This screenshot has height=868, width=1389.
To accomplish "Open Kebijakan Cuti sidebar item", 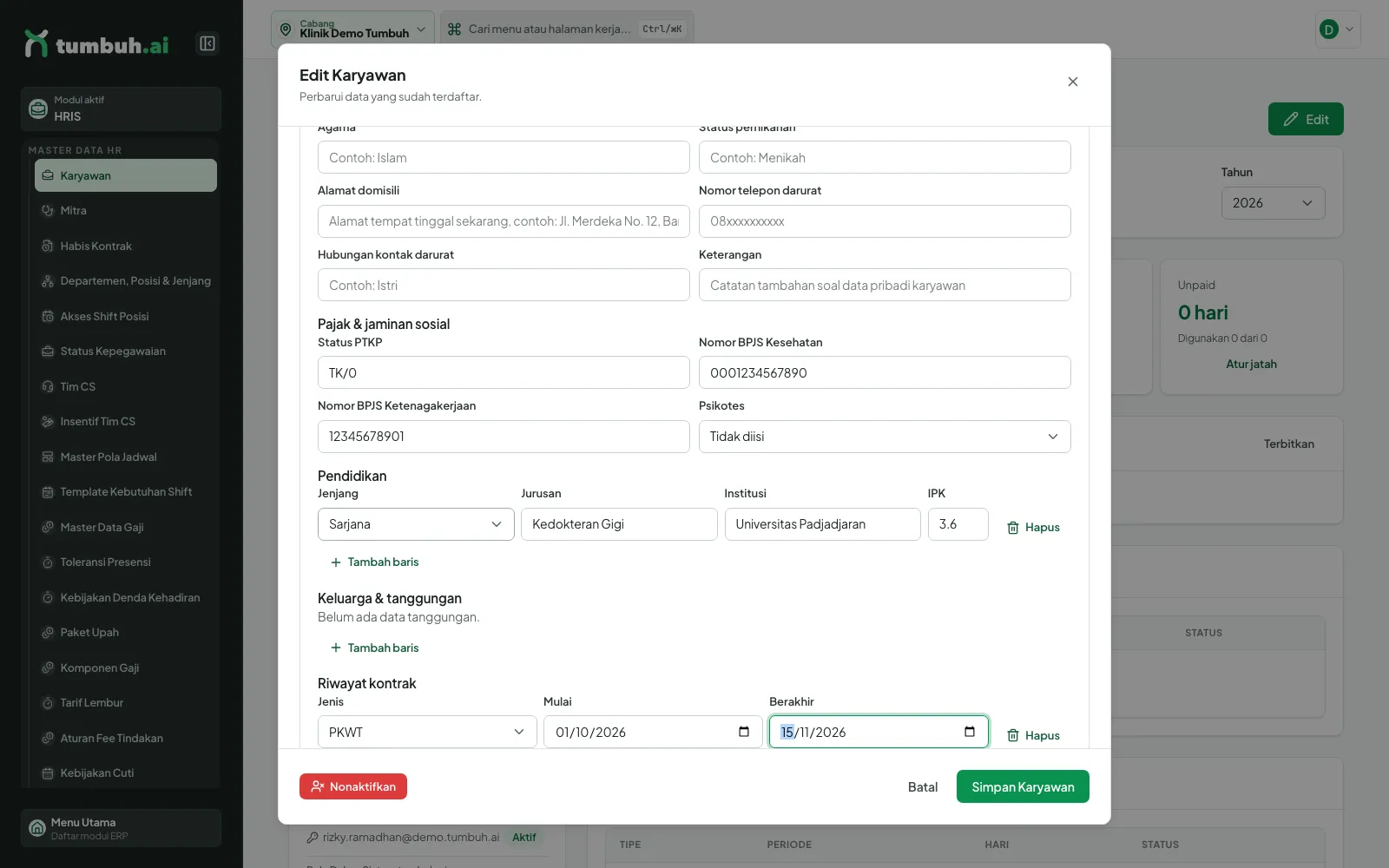I will 126,773.
